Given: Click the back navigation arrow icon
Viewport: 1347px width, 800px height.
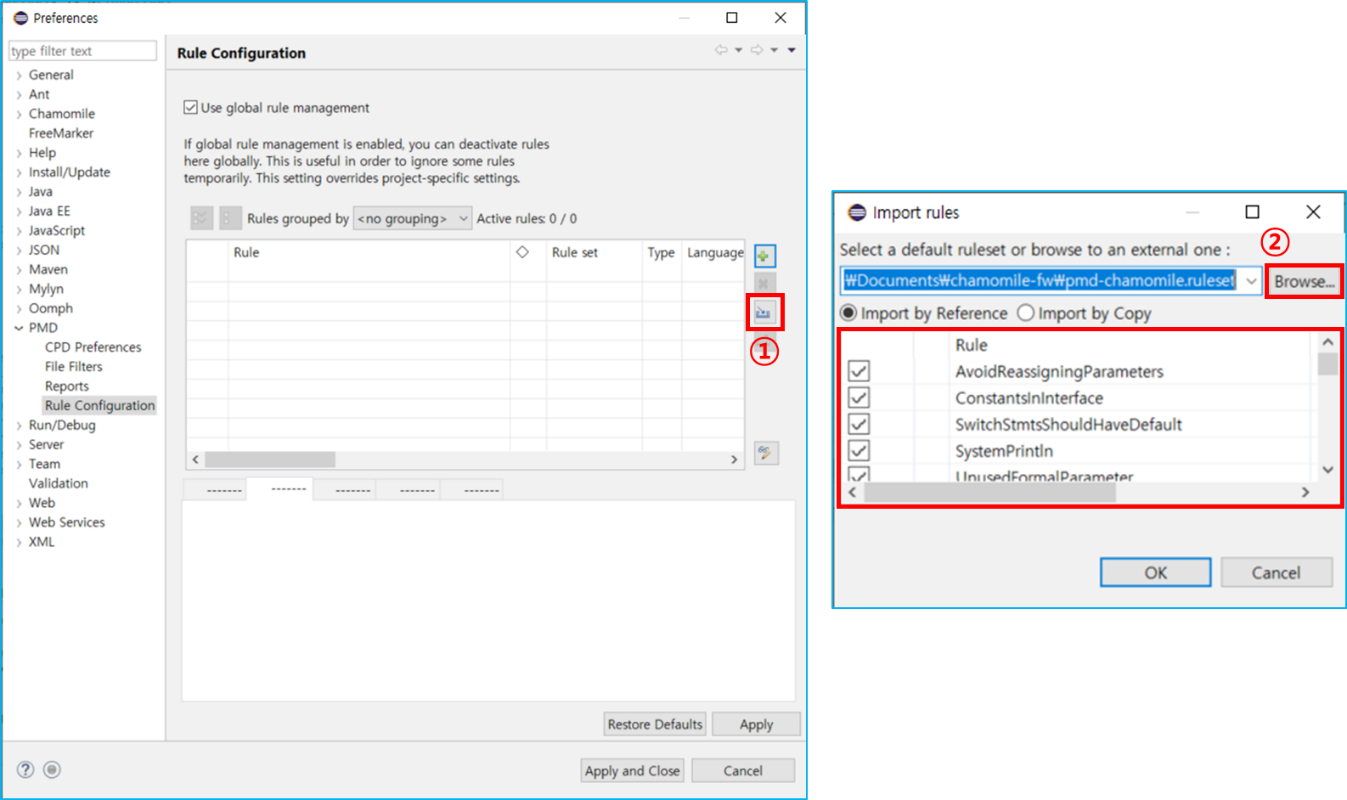Looking at the screenshot, I should (x=721, y=51).
